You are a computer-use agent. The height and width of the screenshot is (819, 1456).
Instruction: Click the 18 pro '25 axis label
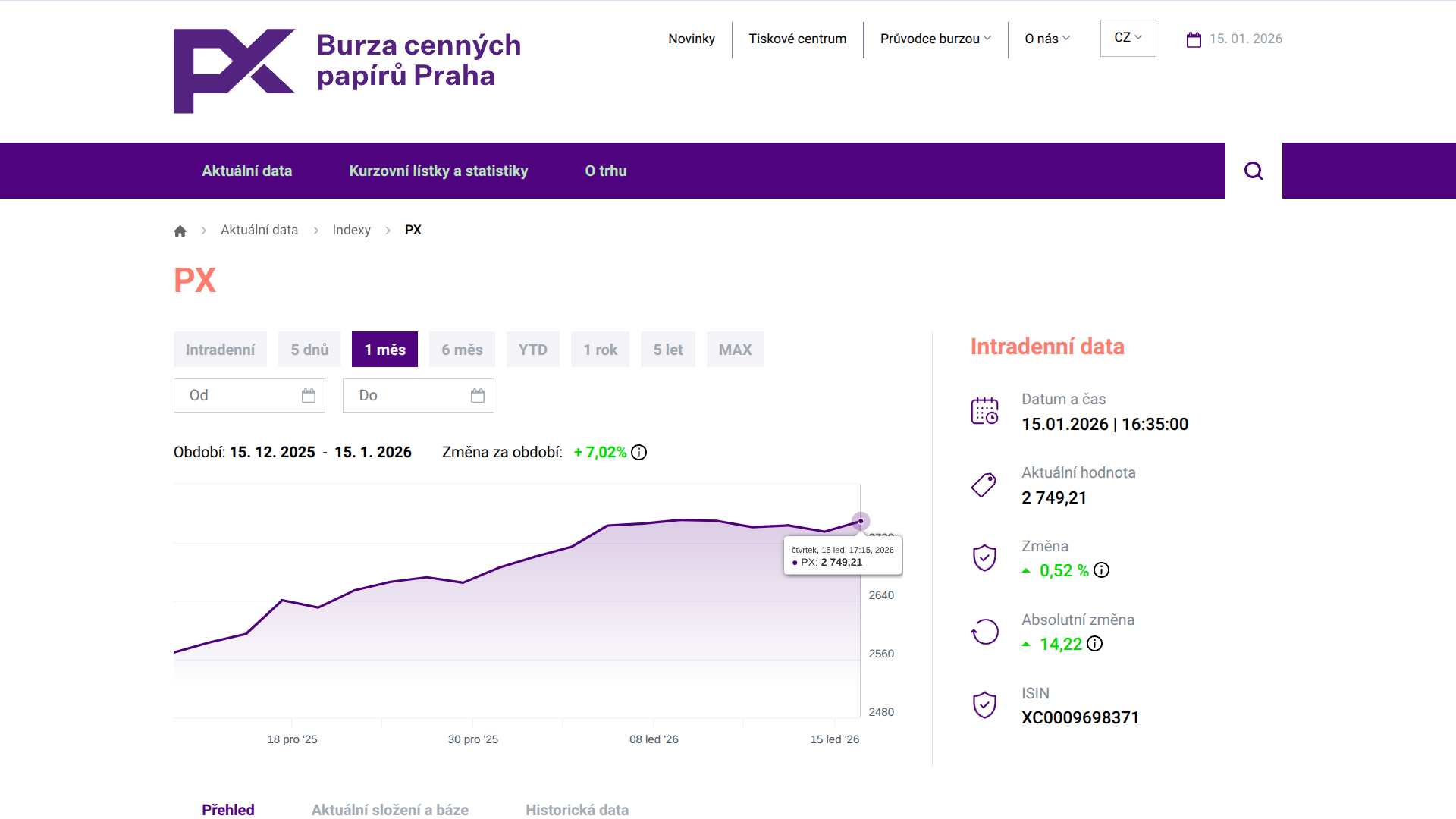pos(292,739)
